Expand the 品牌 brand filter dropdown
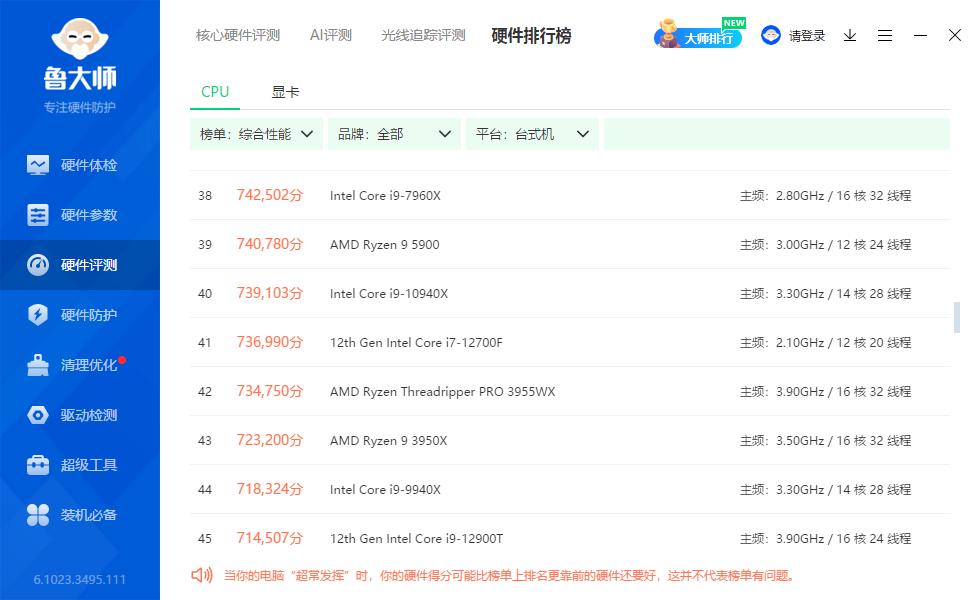 [394, 133]
